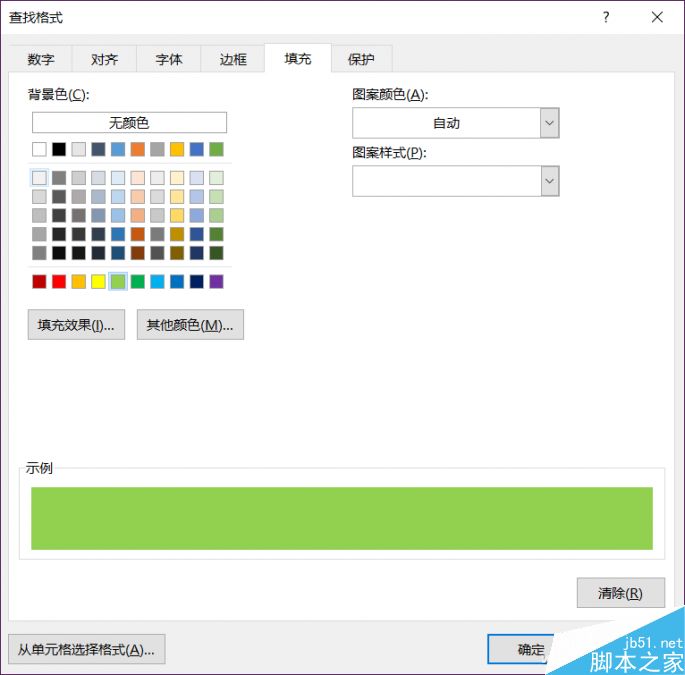The image size is (685, 675).
Task: Pick the orange swatch in the top color row
Action: point(137,149)
